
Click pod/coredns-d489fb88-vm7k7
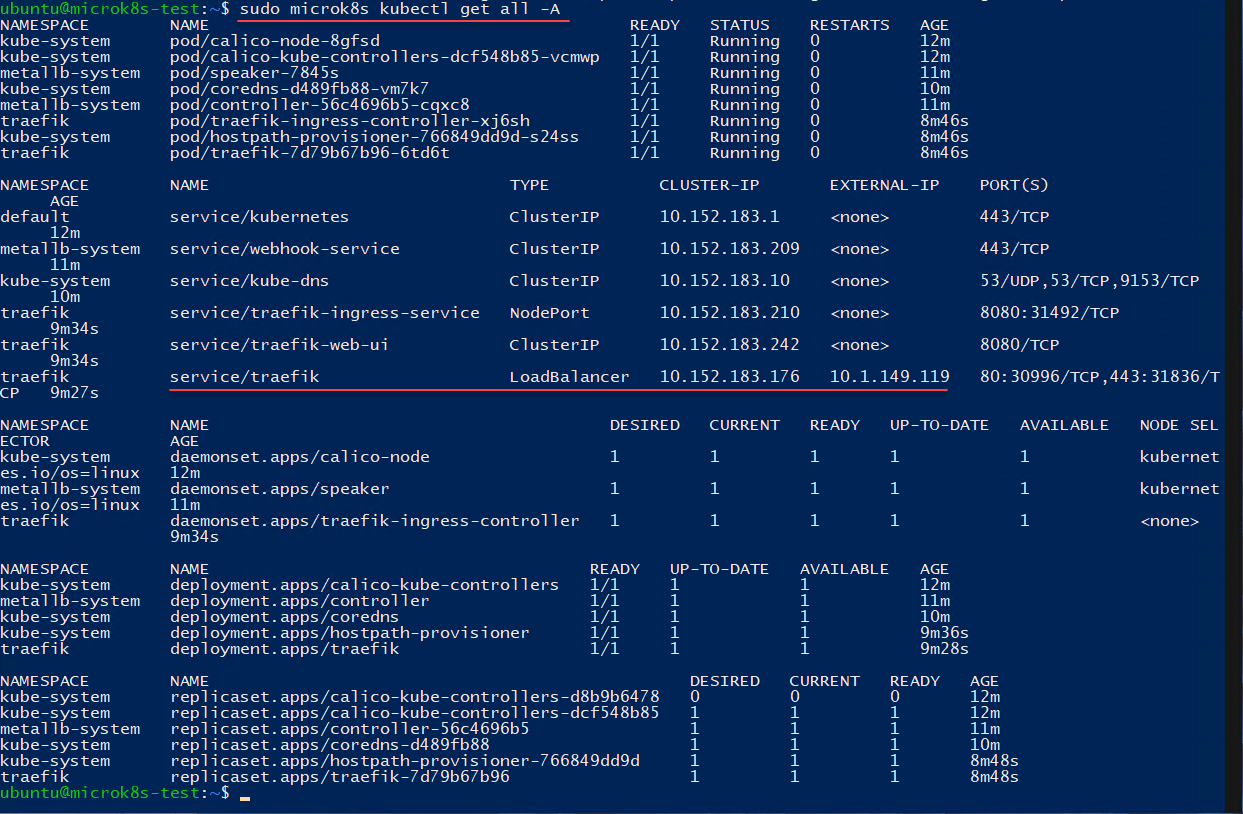point(300,89)
